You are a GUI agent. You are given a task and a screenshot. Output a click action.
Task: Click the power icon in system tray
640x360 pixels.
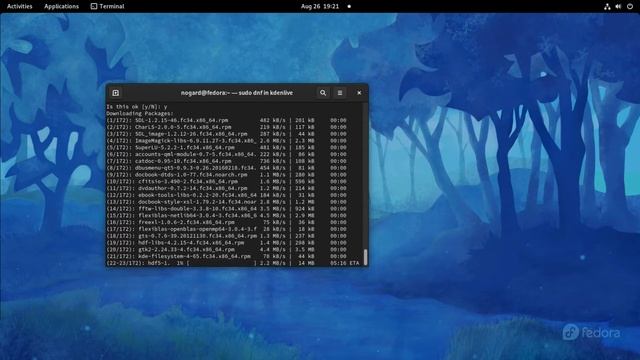629,6
